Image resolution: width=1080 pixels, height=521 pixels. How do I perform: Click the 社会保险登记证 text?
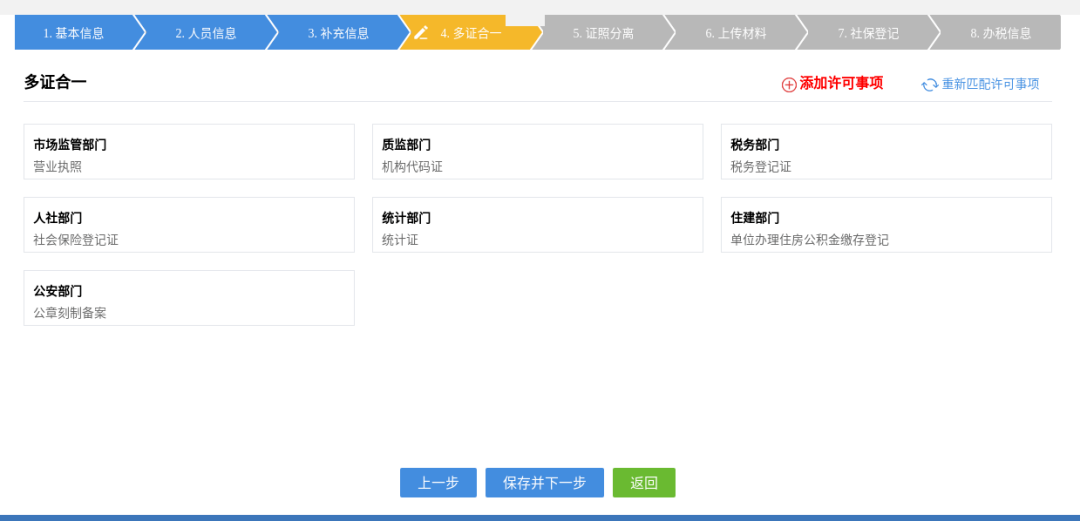coord(76,240)
